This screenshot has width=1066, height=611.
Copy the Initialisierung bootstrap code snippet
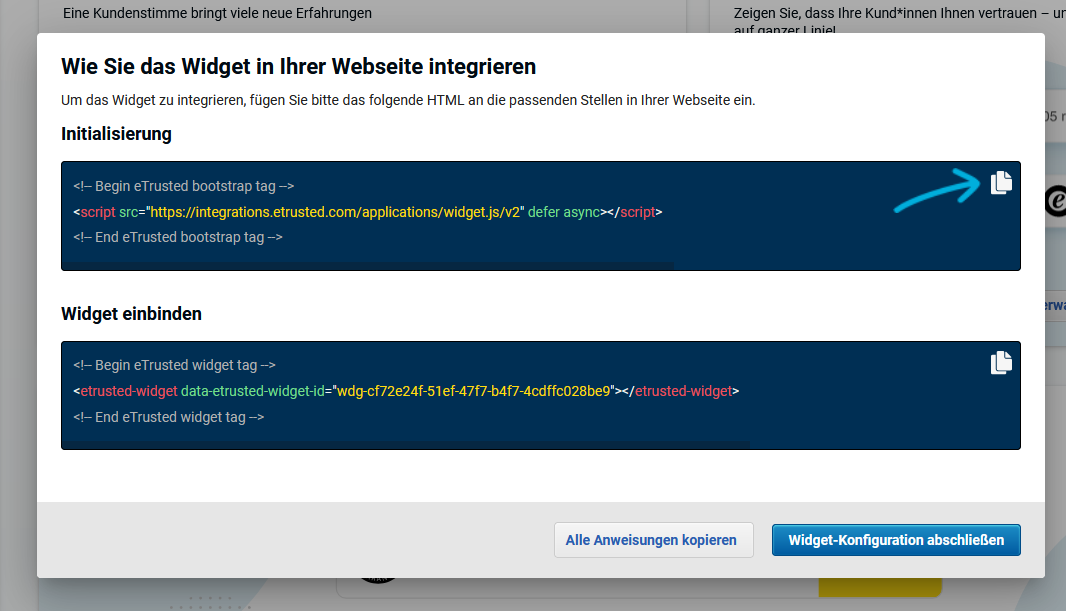click(x=1001, y=183)
